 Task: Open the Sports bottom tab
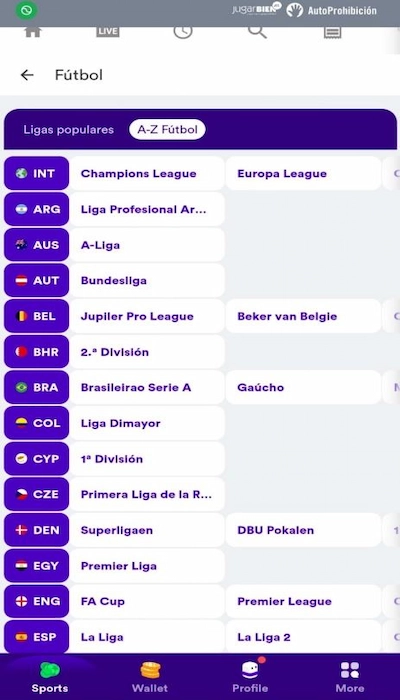[x=50, y=677]
